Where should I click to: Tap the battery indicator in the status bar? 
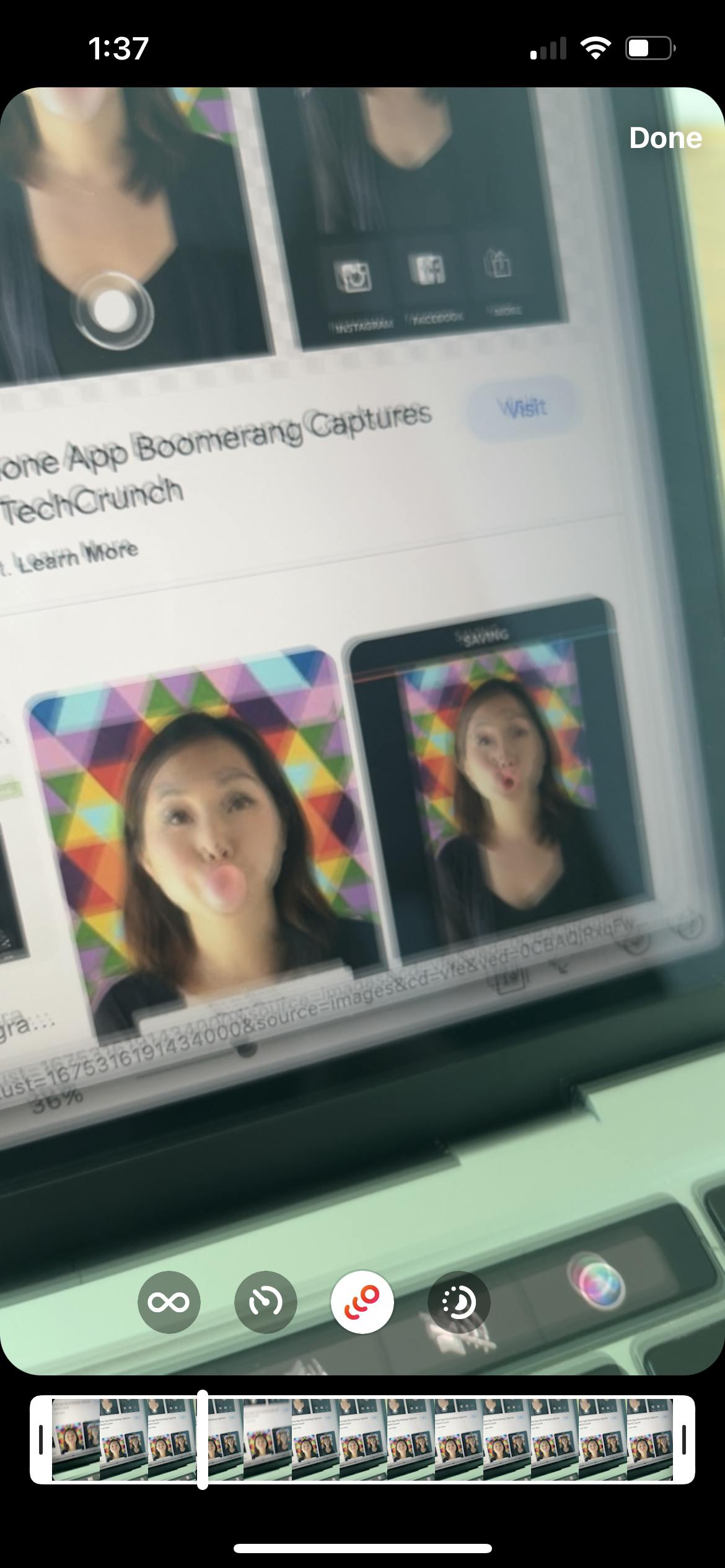650,48
